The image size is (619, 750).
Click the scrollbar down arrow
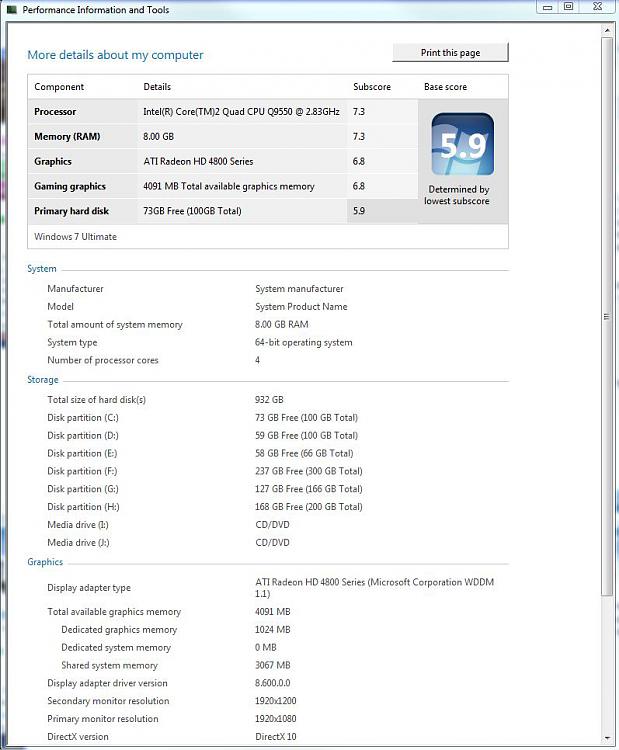pyautogui.click(x=607, y=738)
